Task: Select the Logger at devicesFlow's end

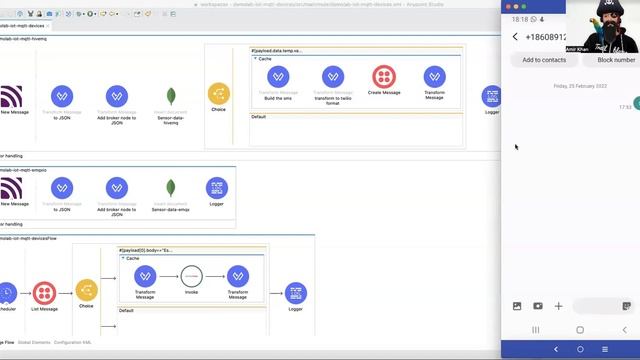Action: tap(296, 293)
